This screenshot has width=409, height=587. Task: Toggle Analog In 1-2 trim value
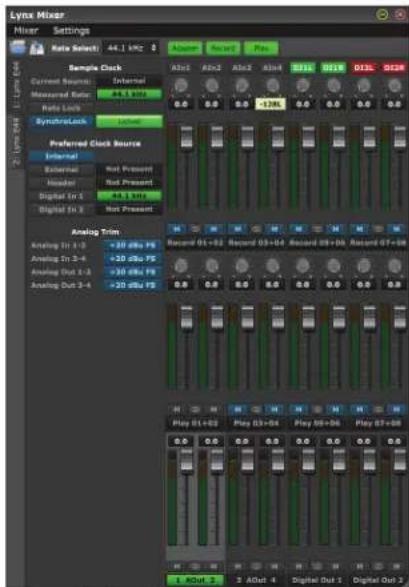pyautogui.click(x=132, y=246)
